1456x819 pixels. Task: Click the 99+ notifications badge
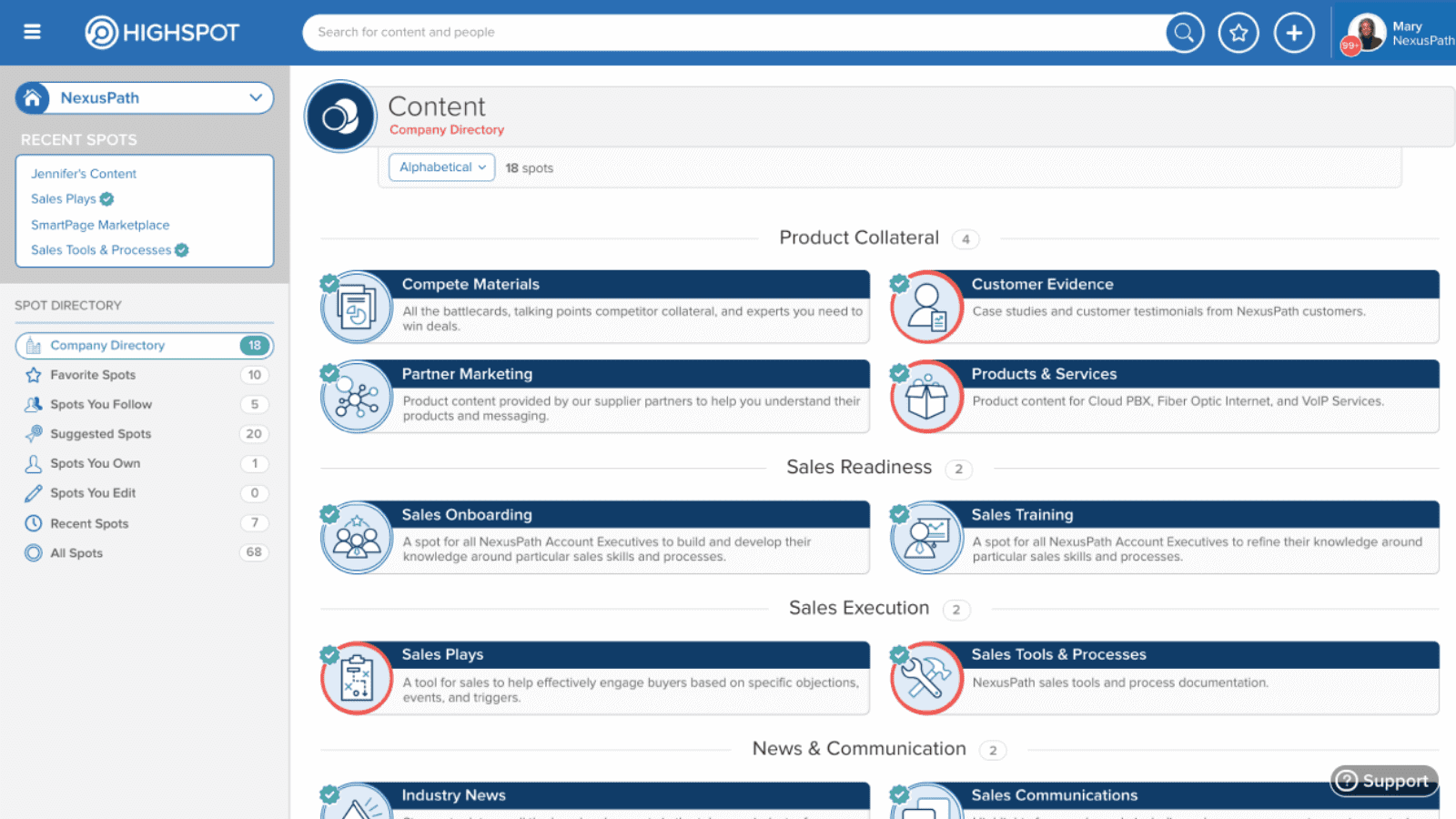pyautogui.click(x=1350, y=45)
